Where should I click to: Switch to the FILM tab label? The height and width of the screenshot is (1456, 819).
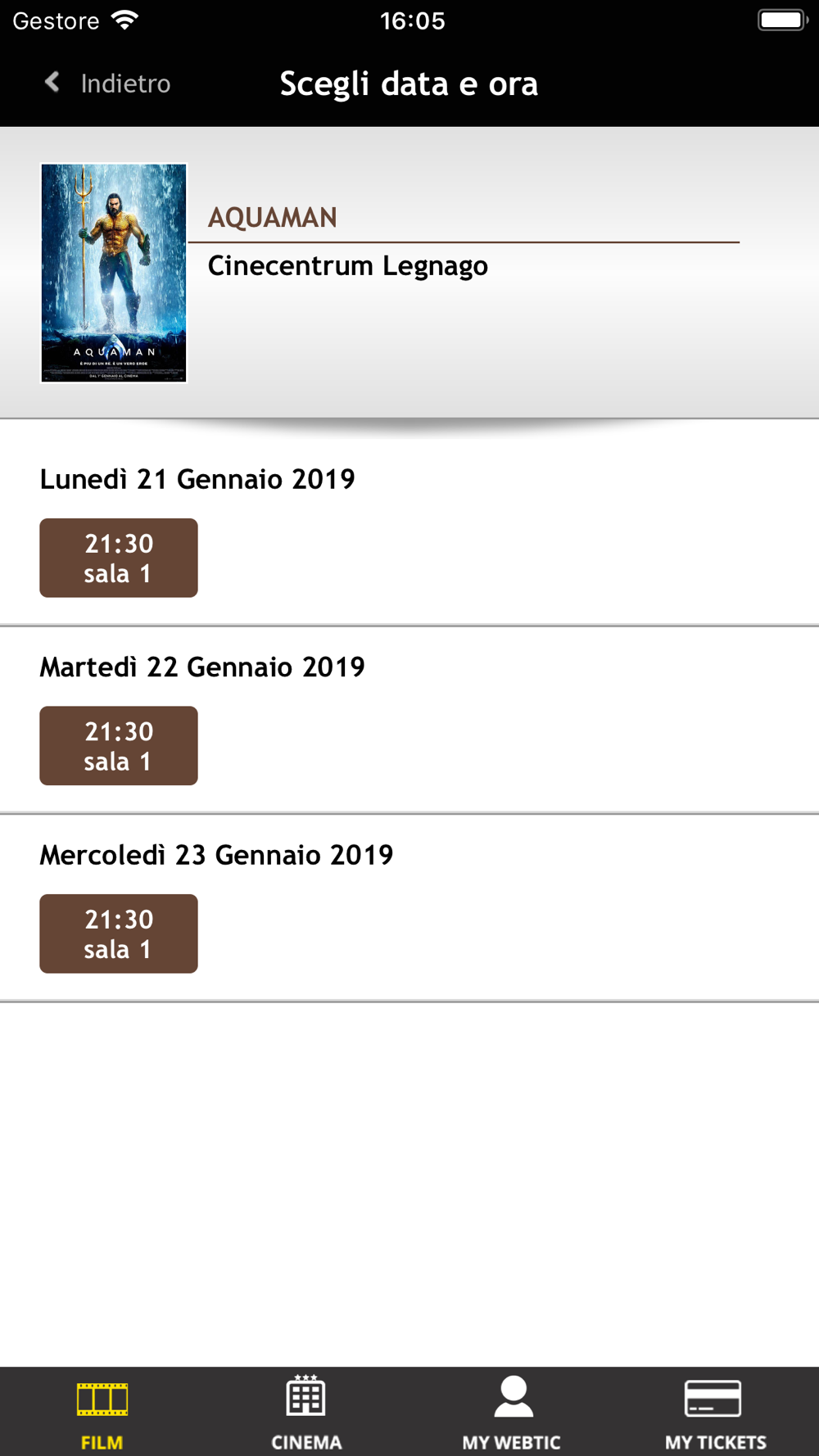[102, 1442]
